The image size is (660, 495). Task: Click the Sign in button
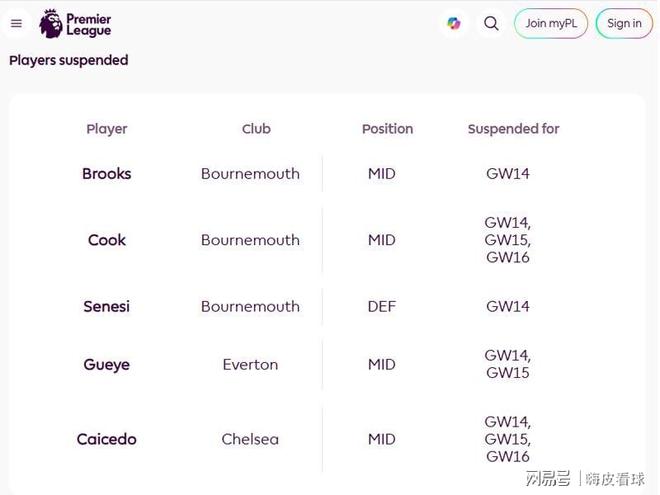[x=624, y=23]
